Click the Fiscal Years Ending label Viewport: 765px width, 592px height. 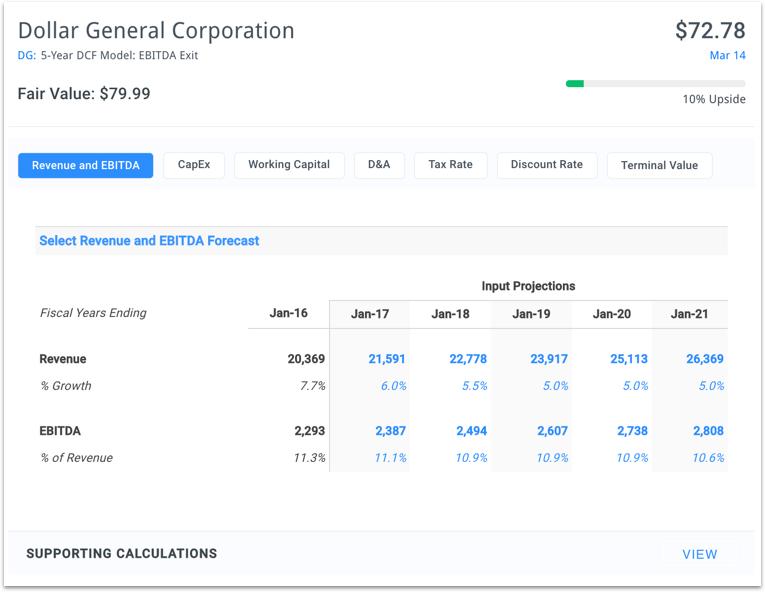(93, 313)
